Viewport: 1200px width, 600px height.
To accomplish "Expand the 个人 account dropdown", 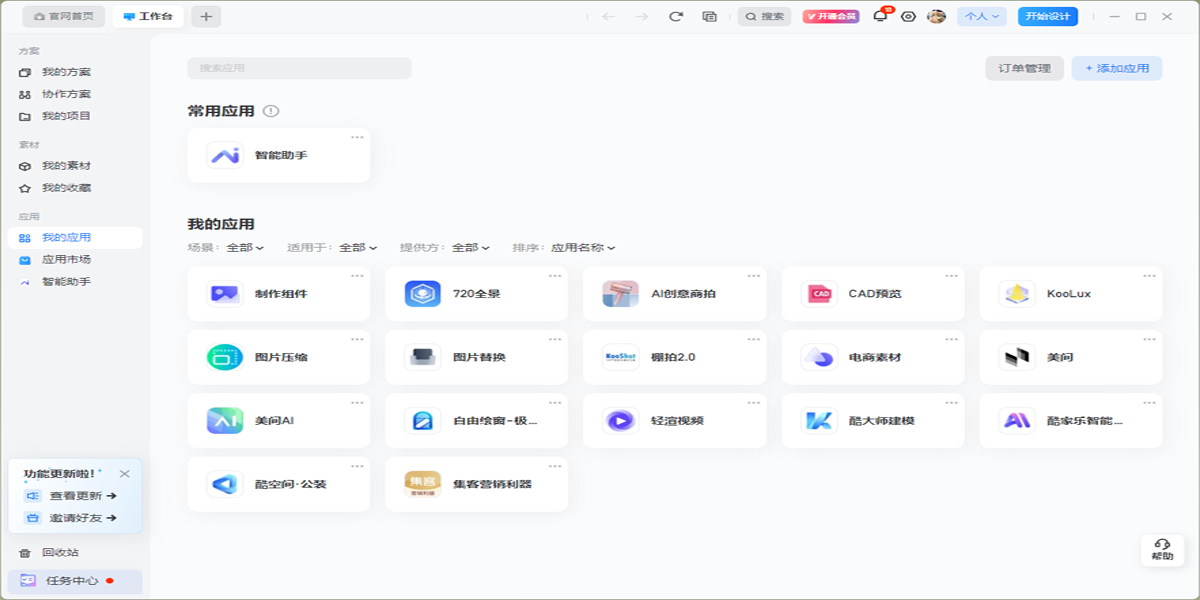I will click(x=982, y=17).
